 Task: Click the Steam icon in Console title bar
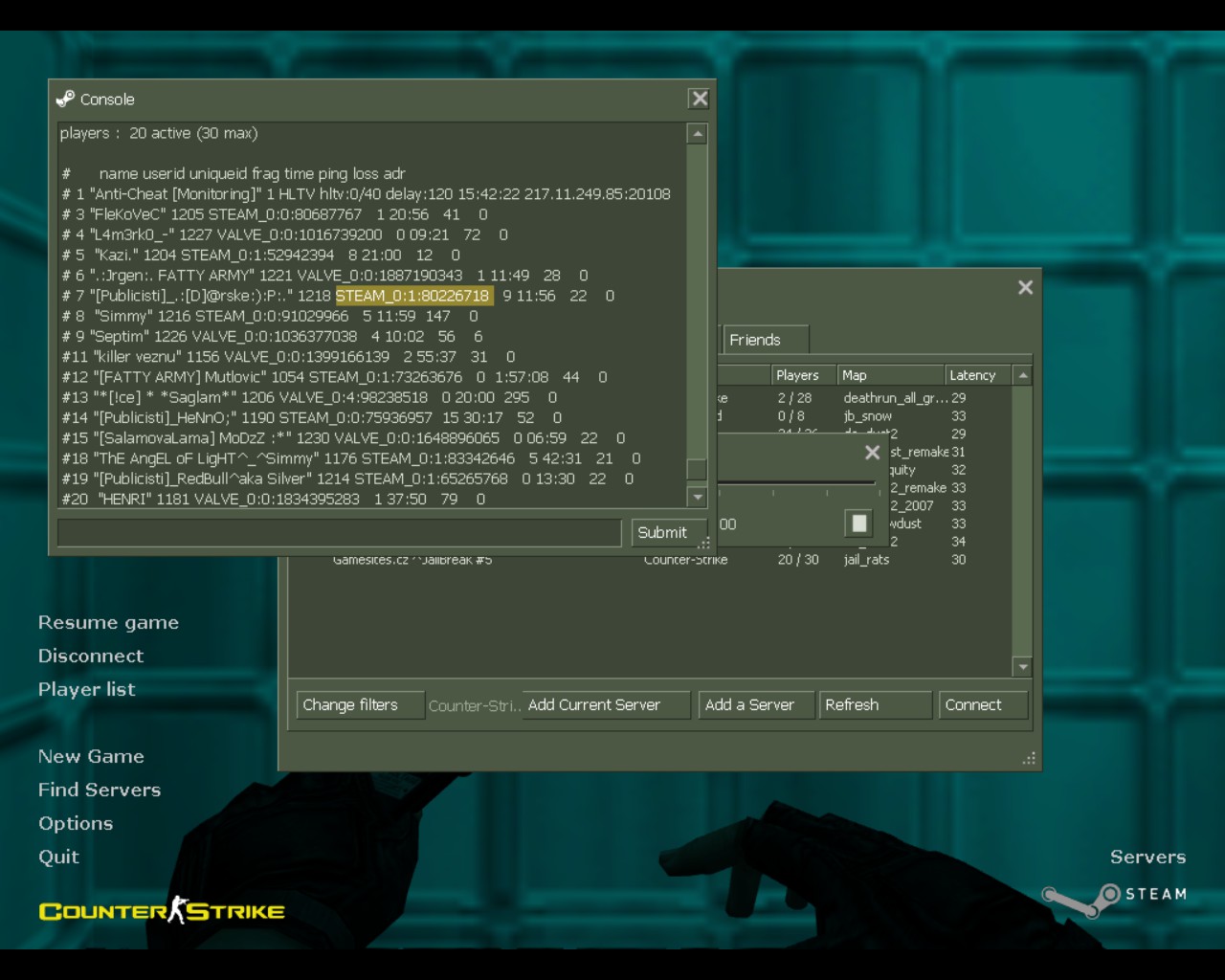[x=65, y=99]
